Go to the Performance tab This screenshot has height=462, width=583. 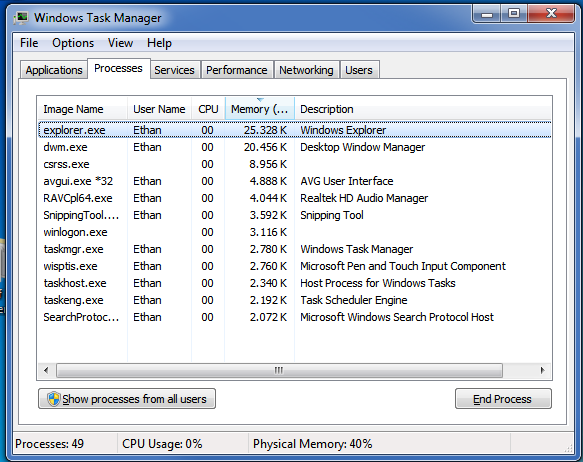point(237,70)
